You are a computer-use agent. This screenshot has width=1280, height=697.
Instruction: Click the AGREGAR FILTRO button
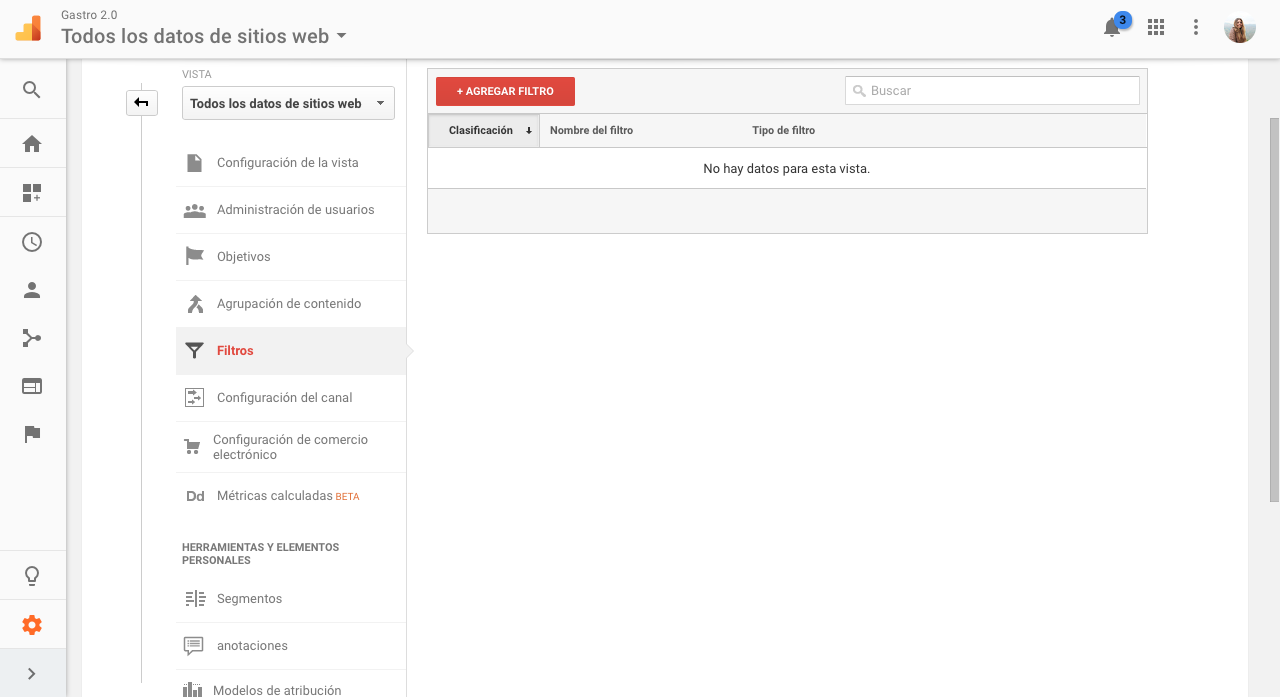505,91
